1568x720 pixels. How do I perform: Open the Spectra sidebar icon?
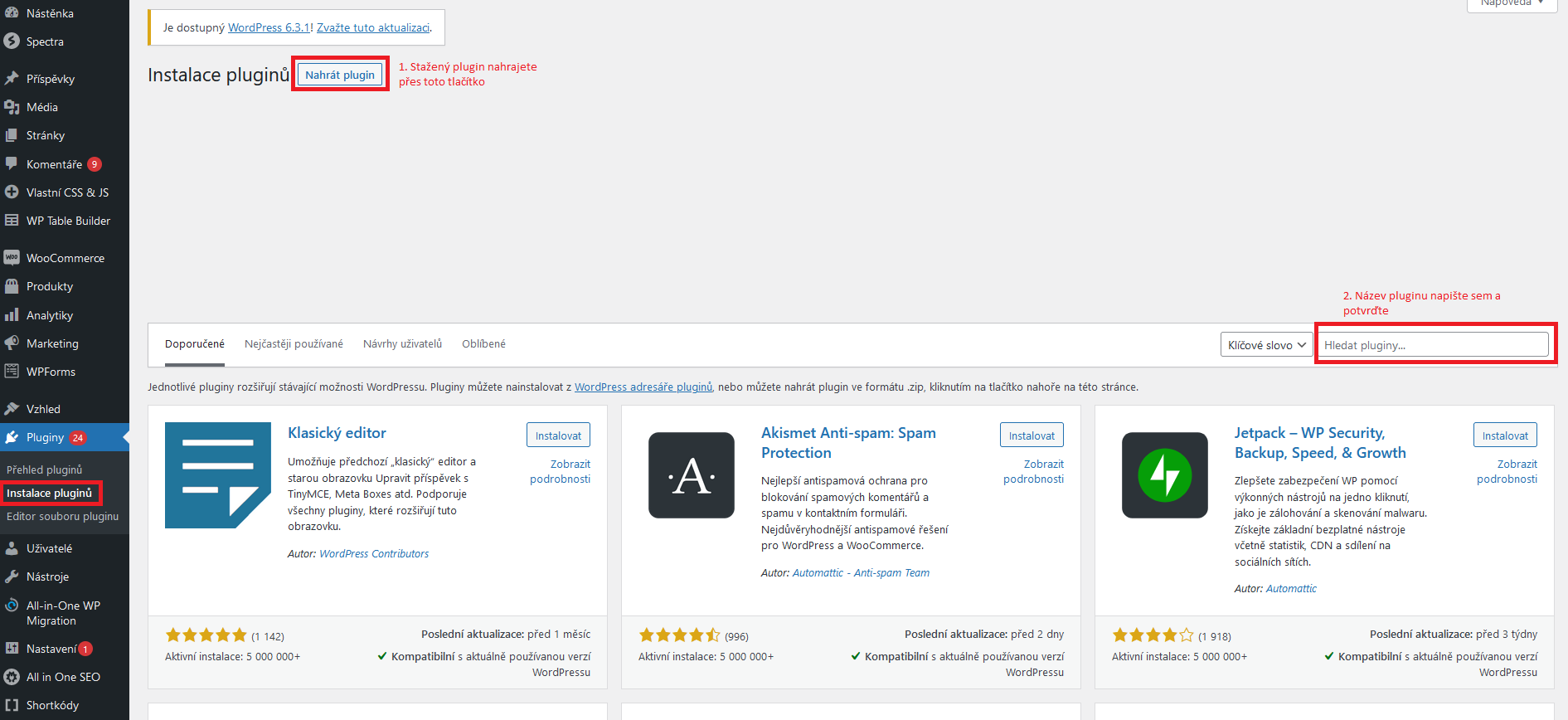[x=12, y=41]
